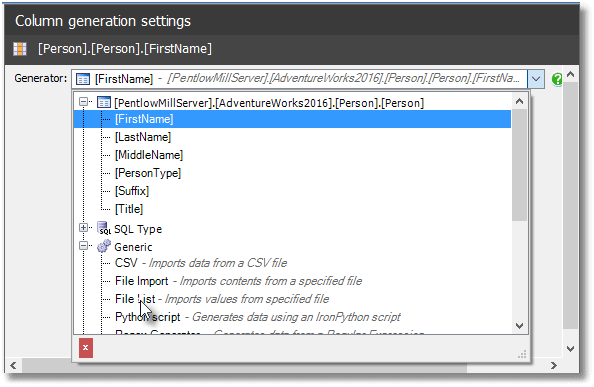The width and height of the screenshot is (594, 387).
Task: Collapse the Generic node
Action: point(83,246)
